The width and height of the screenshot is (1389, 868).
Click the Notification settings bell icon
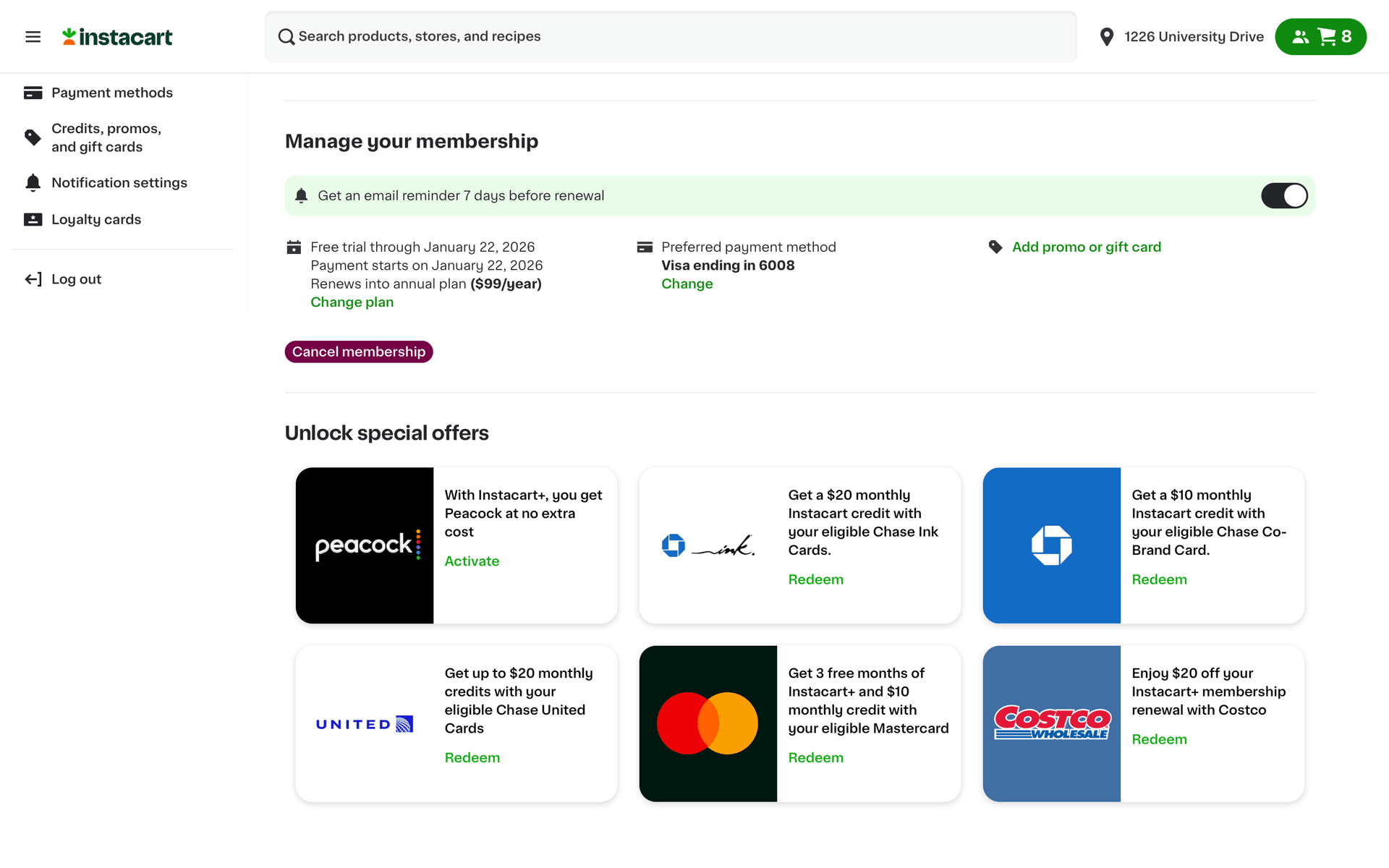coord(33,183)
